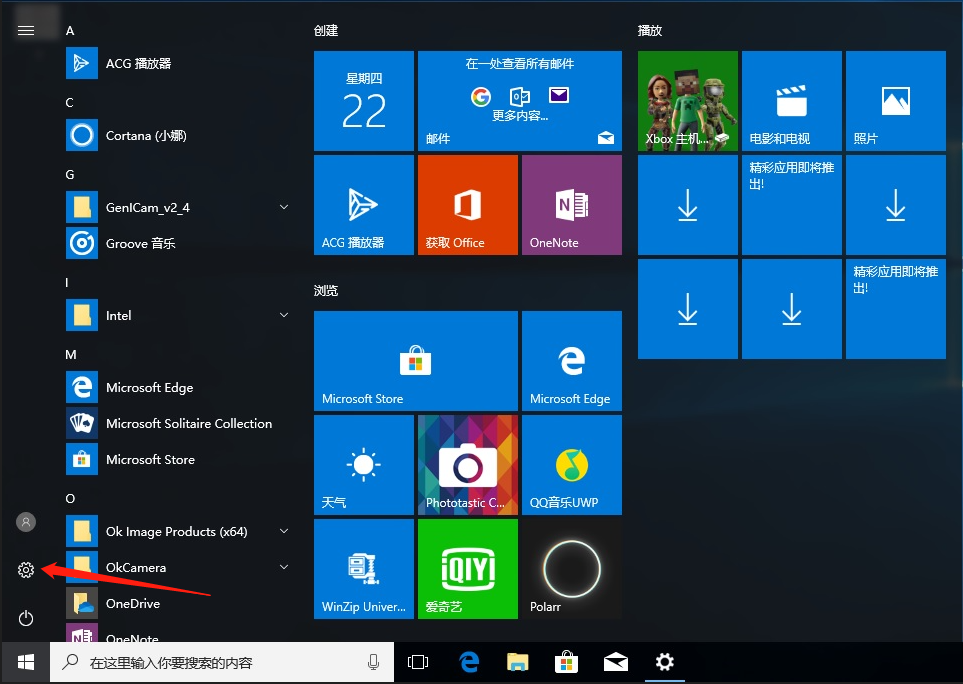This screenshot has width=963, height=684.
Task: Open the ACG 播放器 tile
Action: point(364,204)
